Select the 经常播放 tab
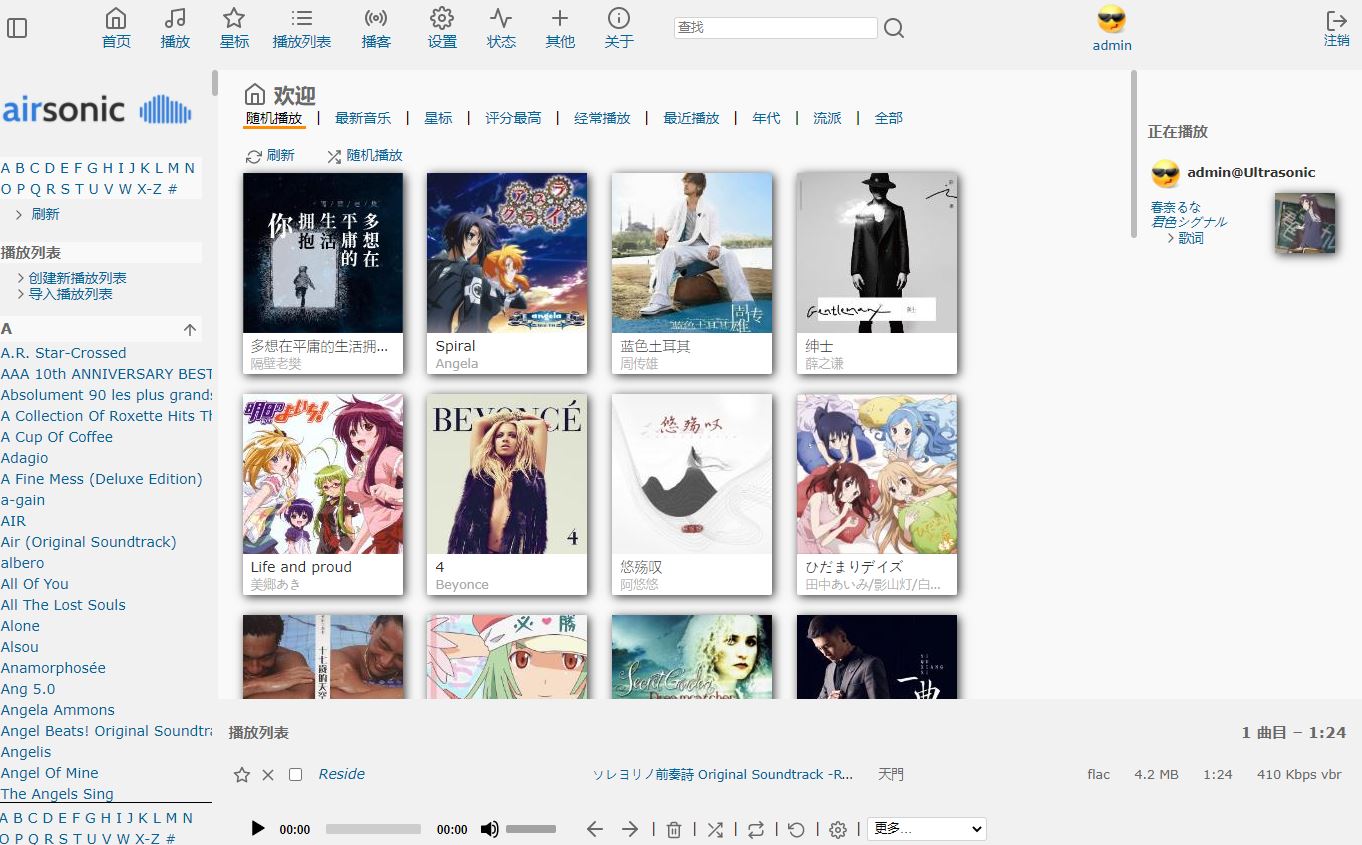Screen dimensions: 1362x845 click(x=602, y=118)
